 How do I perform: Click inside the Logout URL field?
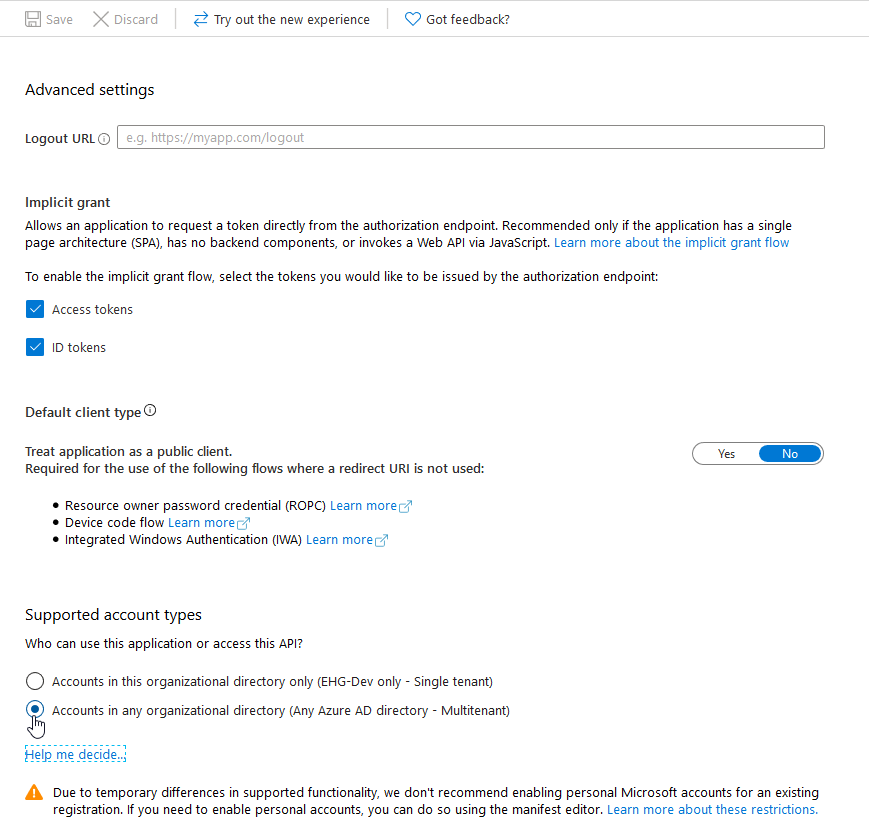470,137
